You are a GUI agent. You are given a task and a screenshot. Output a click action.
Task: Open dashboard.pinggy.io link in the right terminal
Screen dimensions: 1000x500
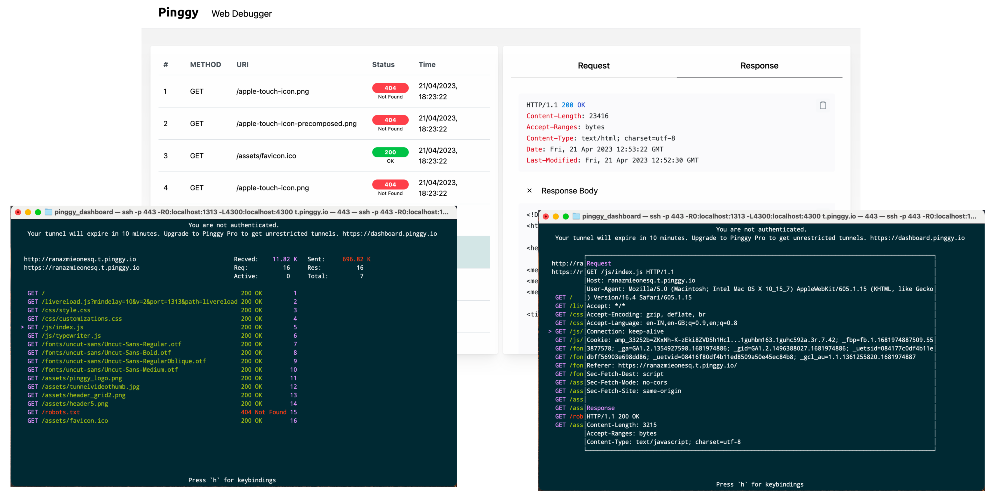click(x=917, y=238)
